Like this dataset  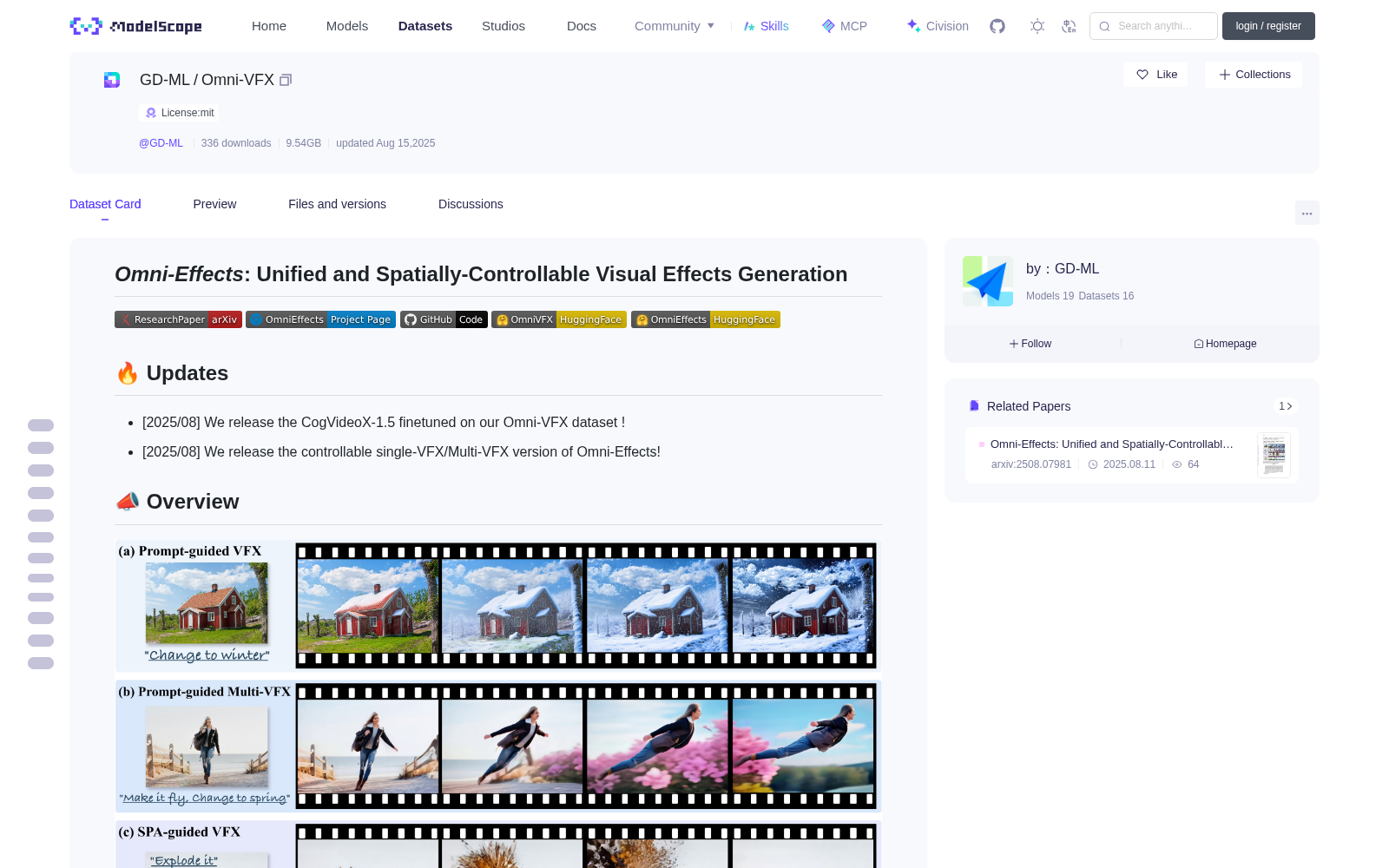1156,75
